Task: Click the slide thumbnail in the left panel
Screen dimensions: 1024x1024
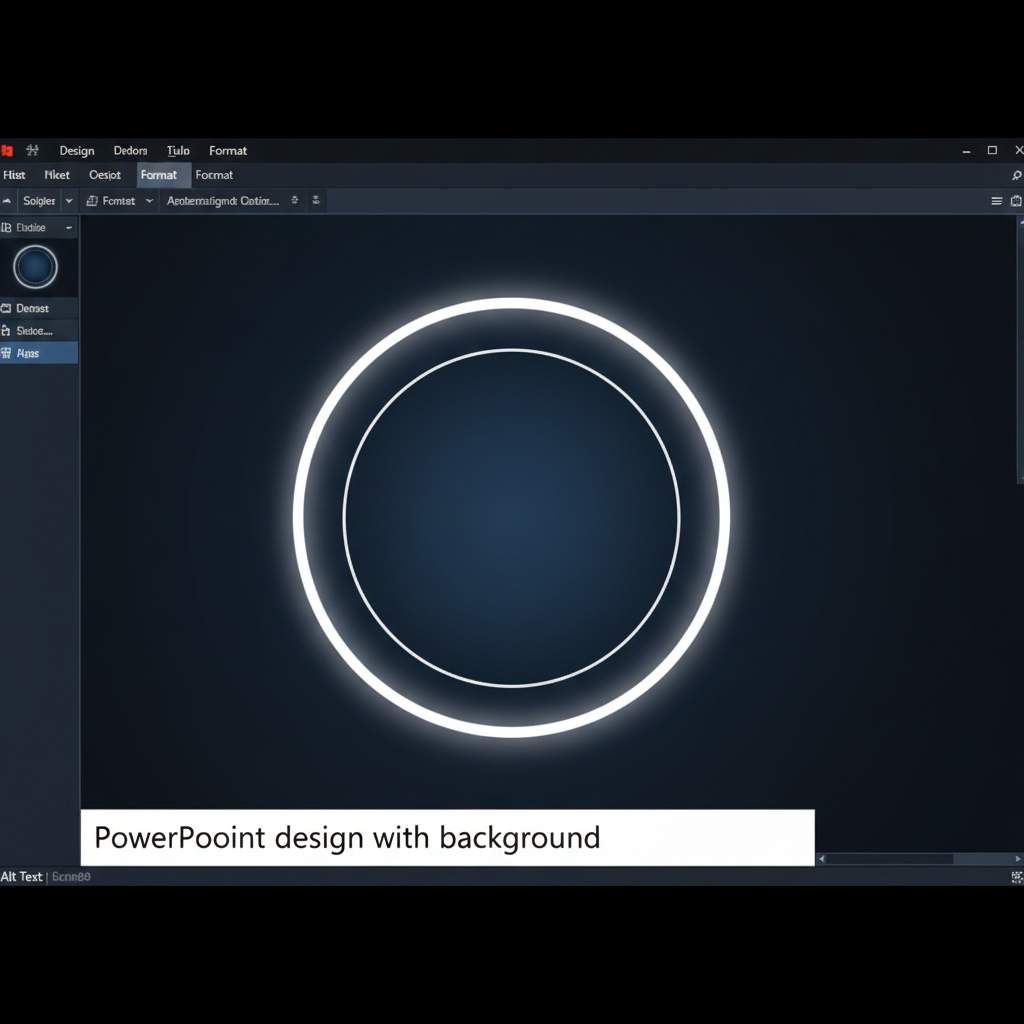Action: pyautogui.click(x=38, y=266)
